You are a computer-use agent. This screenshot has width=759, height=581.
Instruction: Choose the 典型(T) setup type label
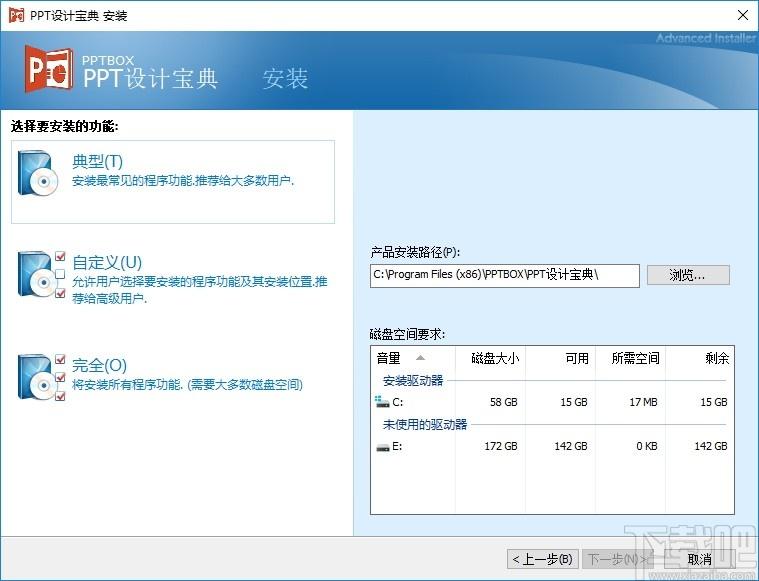pos(97,161)
